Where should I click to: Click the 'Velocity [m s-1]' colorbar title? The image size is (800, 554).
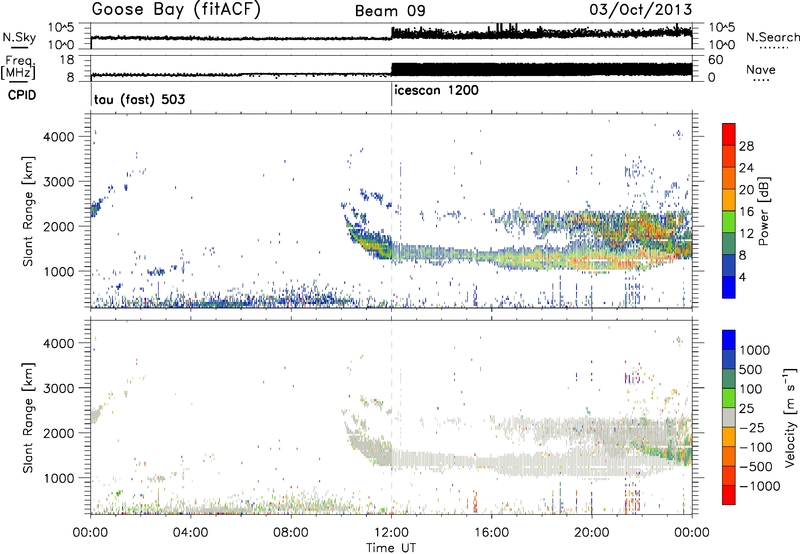pyautogui.click(x=790, y=417)
